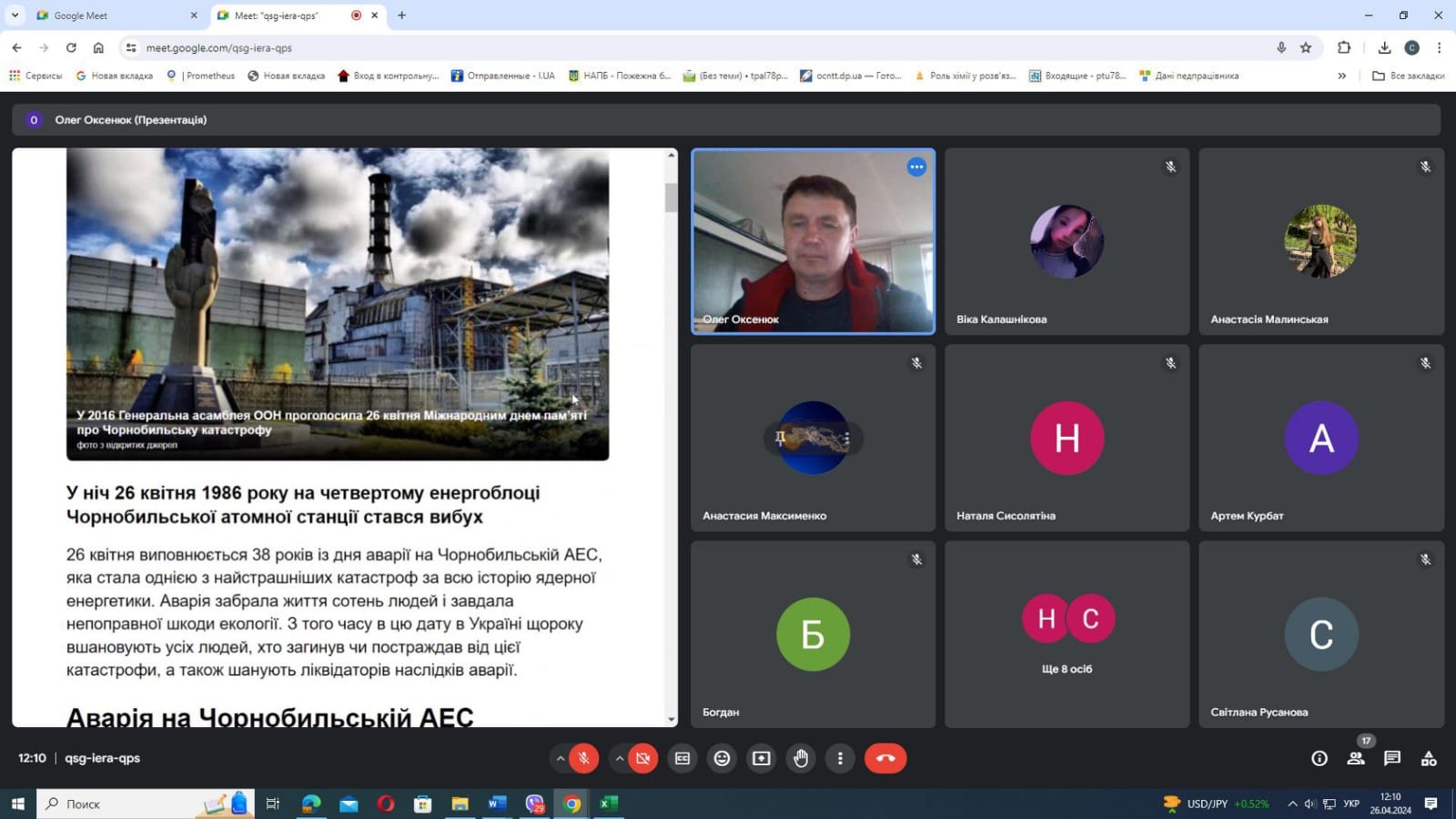Switch to the Google Meet tab
Image resolution: width=1456 pixels, height=819 pixels.
109,15
